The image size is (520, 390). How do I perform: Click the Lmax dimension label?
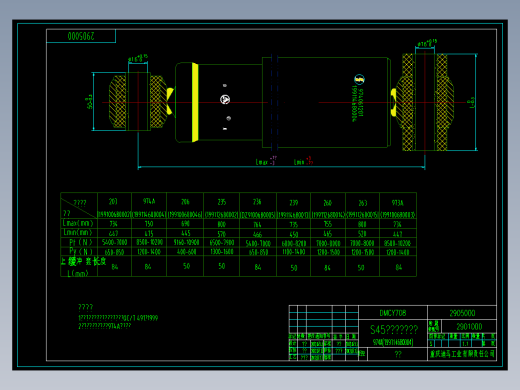pos(265,161)
